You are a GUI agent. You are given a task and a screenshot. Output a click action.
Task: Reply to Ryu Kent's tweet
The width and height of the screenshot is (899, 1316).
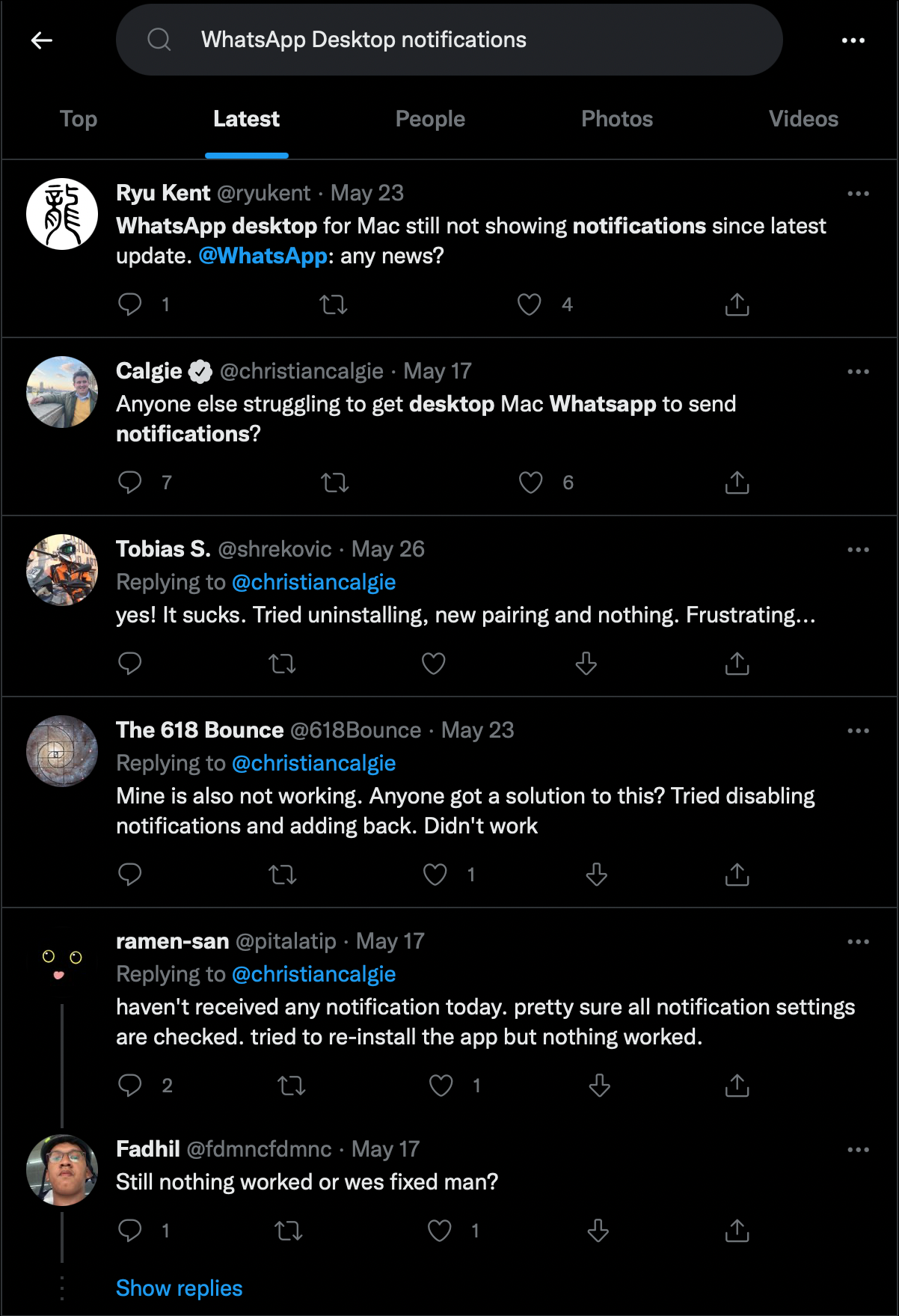[130, 304]
